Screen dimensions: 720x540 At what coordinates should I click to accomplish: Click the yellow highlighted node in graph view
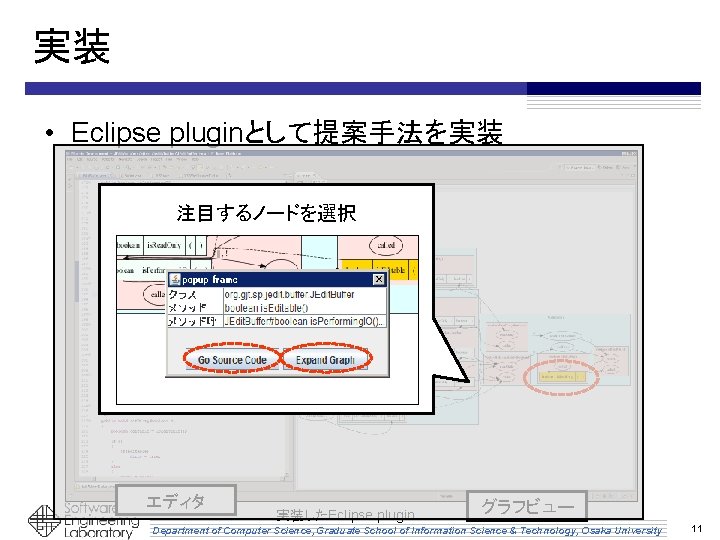(562, 377)
